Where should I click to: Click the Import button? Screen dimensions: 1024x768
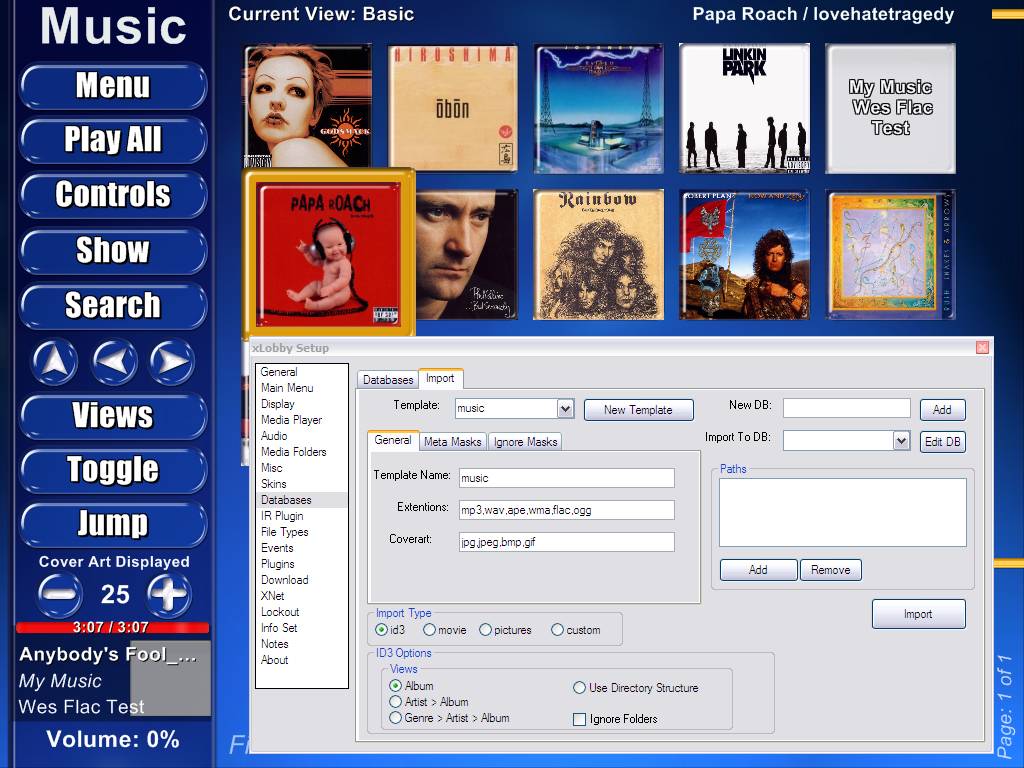point(918,614)
